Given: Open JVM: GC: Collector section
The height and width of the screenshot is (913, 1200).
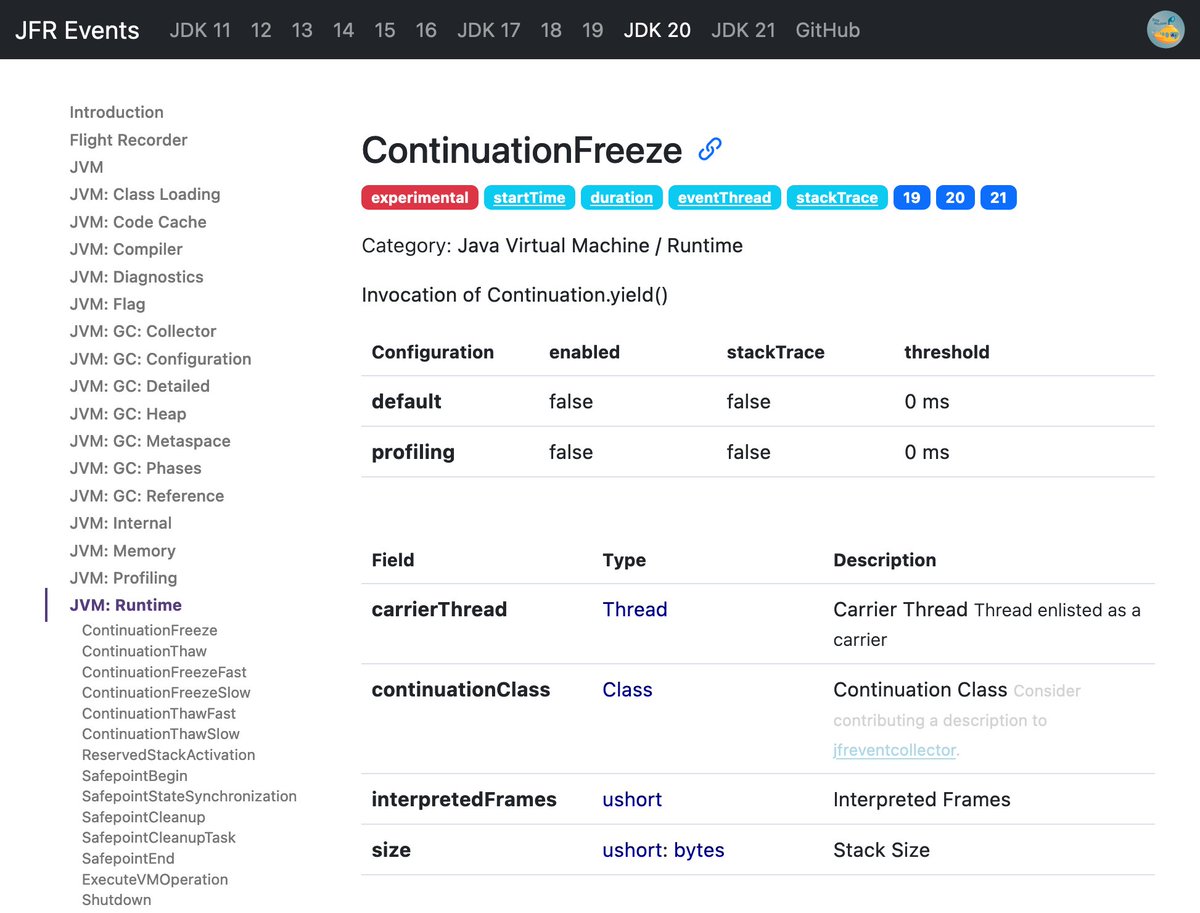Looking at the screenshot, I should 143,331.
